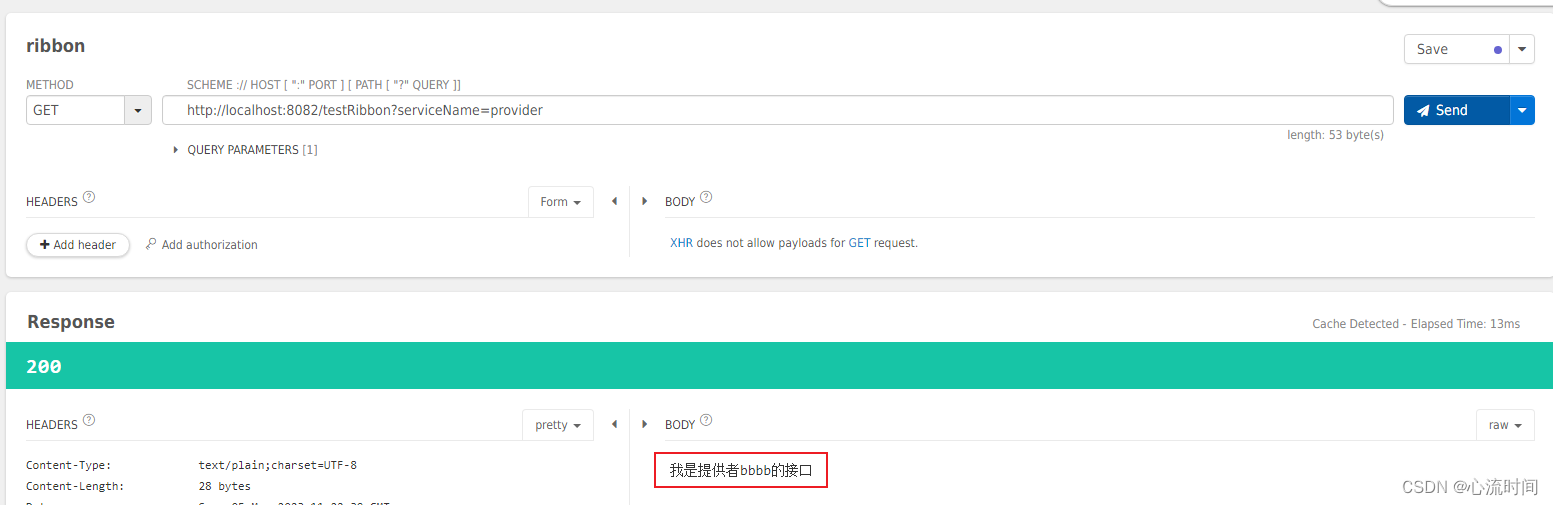Open the Save options dropdown arrow
Viewport: 1553px width, 505px height.
tap(1522, 49)
